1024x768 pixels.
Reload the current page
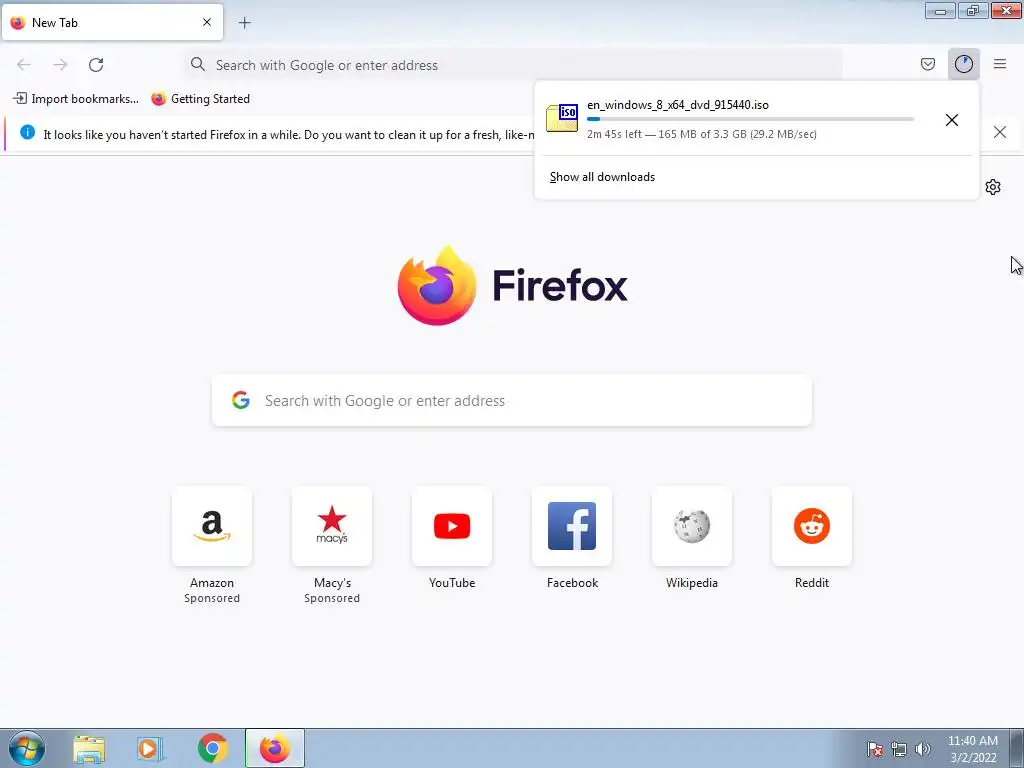click(96, 65)
